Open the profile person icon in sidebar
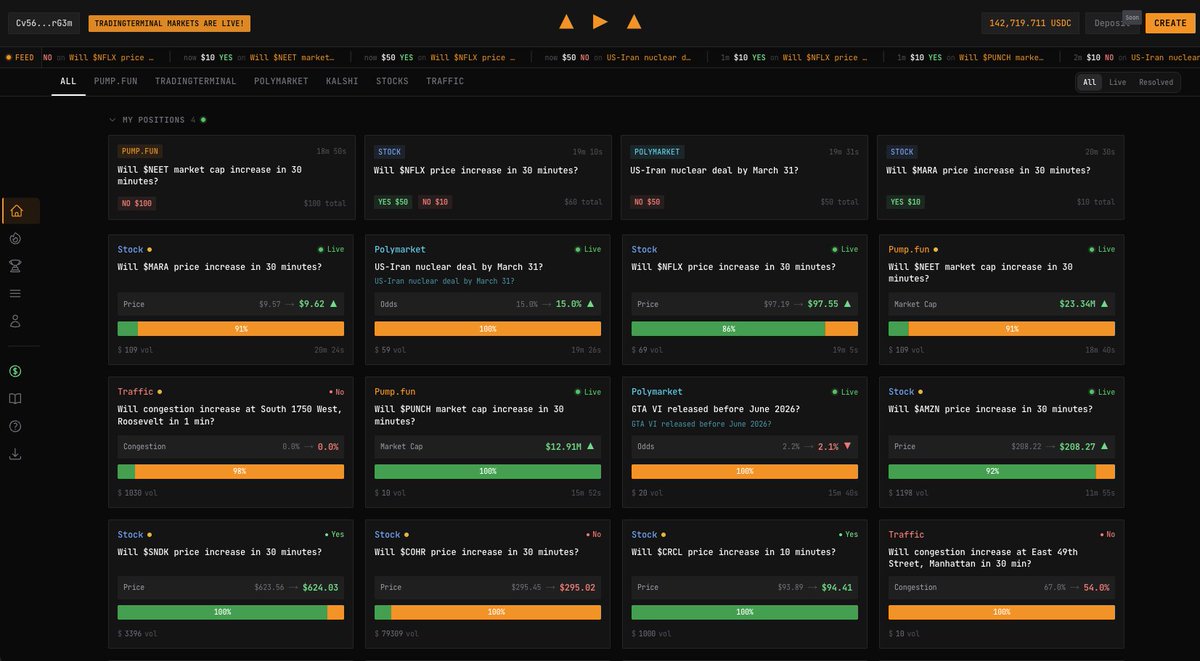This screenshot has height=661, width=1200. coord(15,321)
